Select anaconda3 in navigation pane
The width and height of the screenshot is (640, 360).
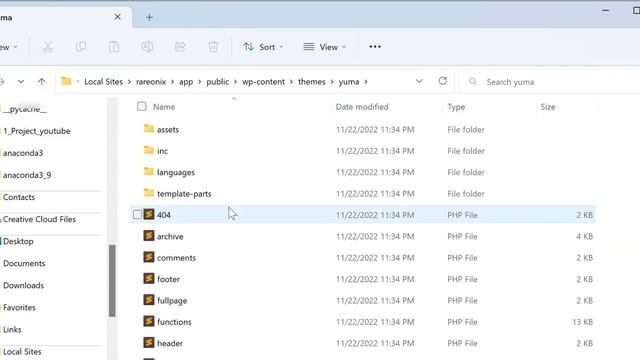click(23, 153)
